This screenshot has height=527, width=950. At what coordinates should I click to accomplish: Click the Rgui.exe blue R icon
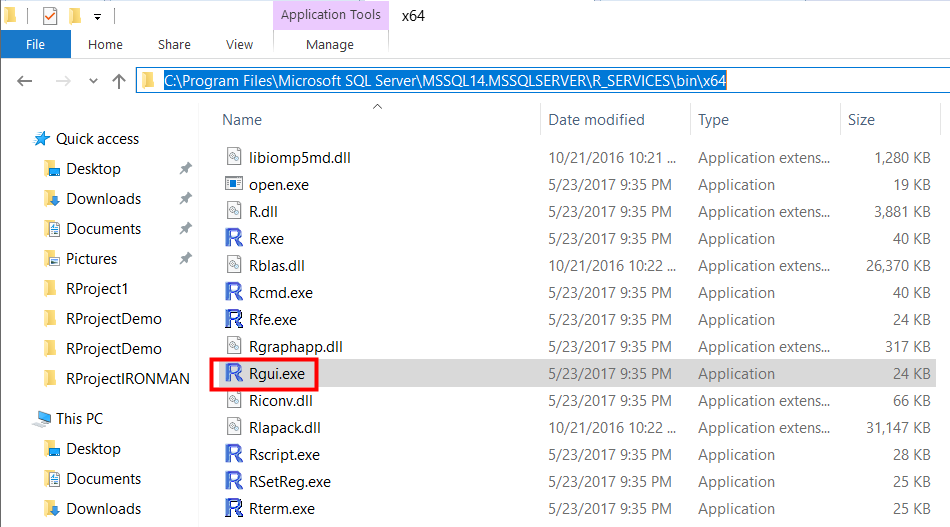[x=234, y=373]
